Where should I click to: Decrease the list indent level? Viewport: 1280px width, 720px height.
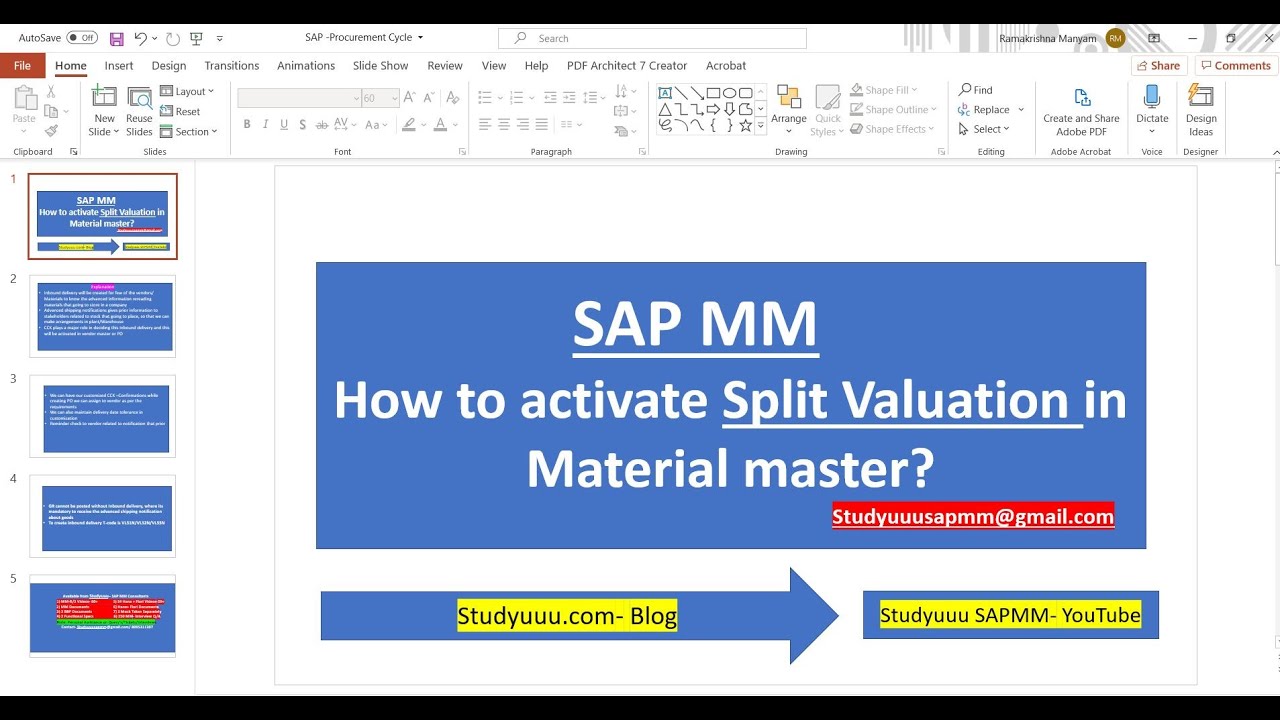pyautogui.click(x=548, y=97)
